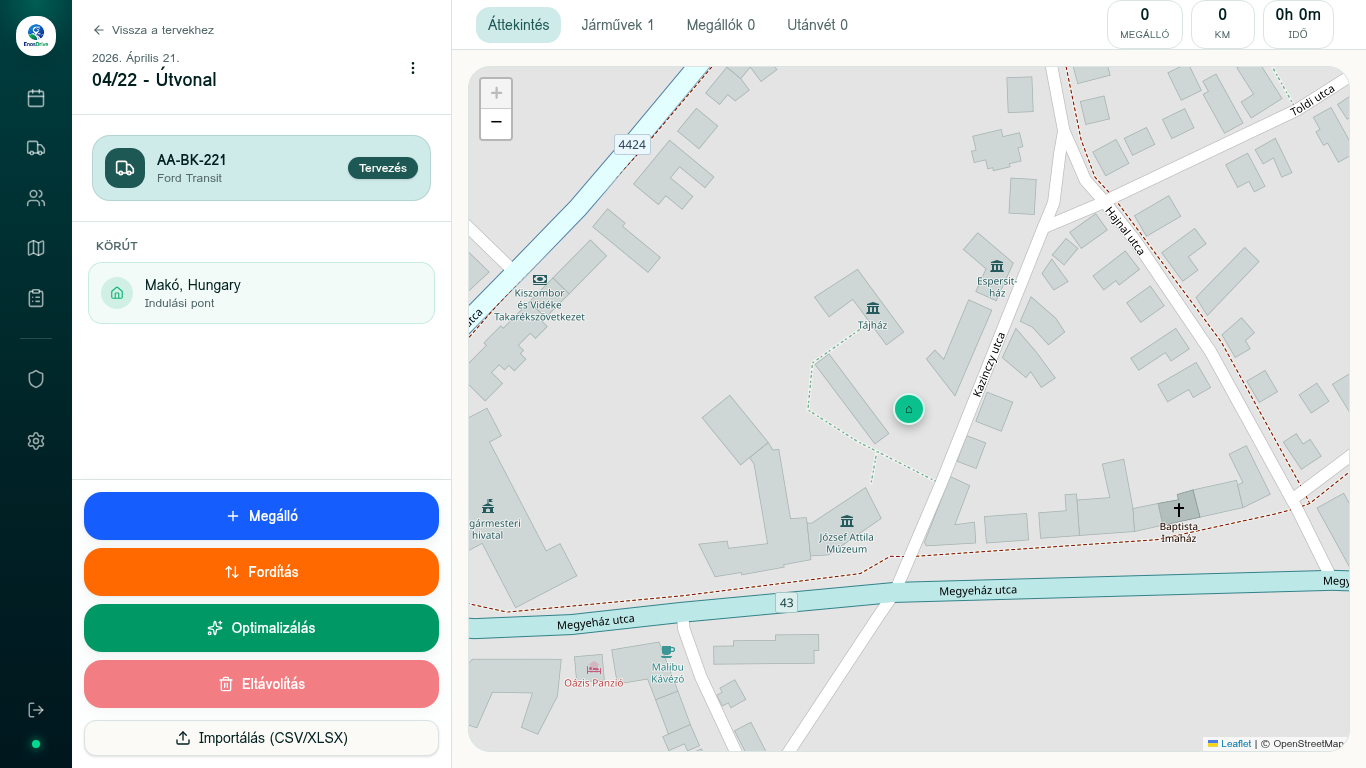
Task: Zoom in on the map
Action: coord(496,94)
